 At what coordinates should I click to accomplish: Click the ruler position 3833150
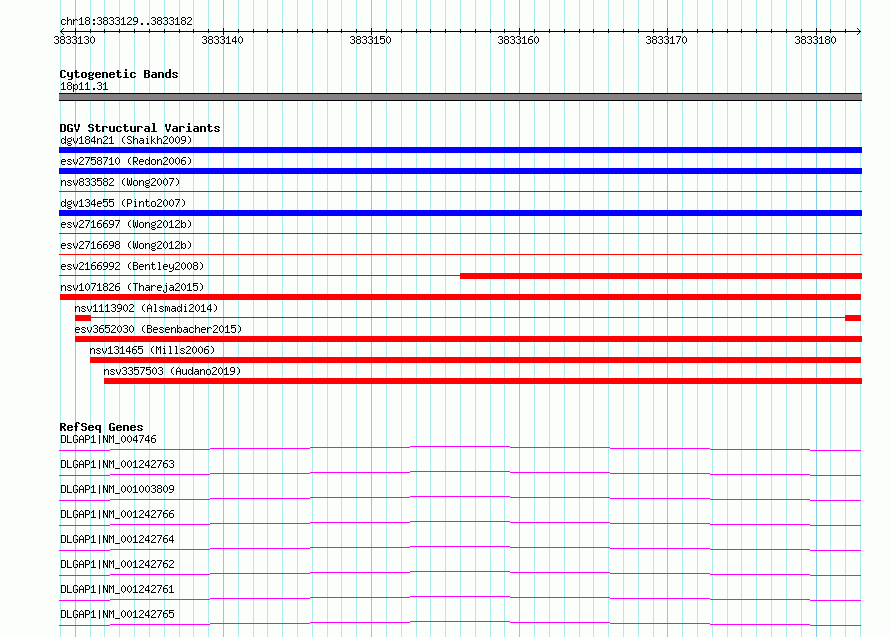[371, 40]
